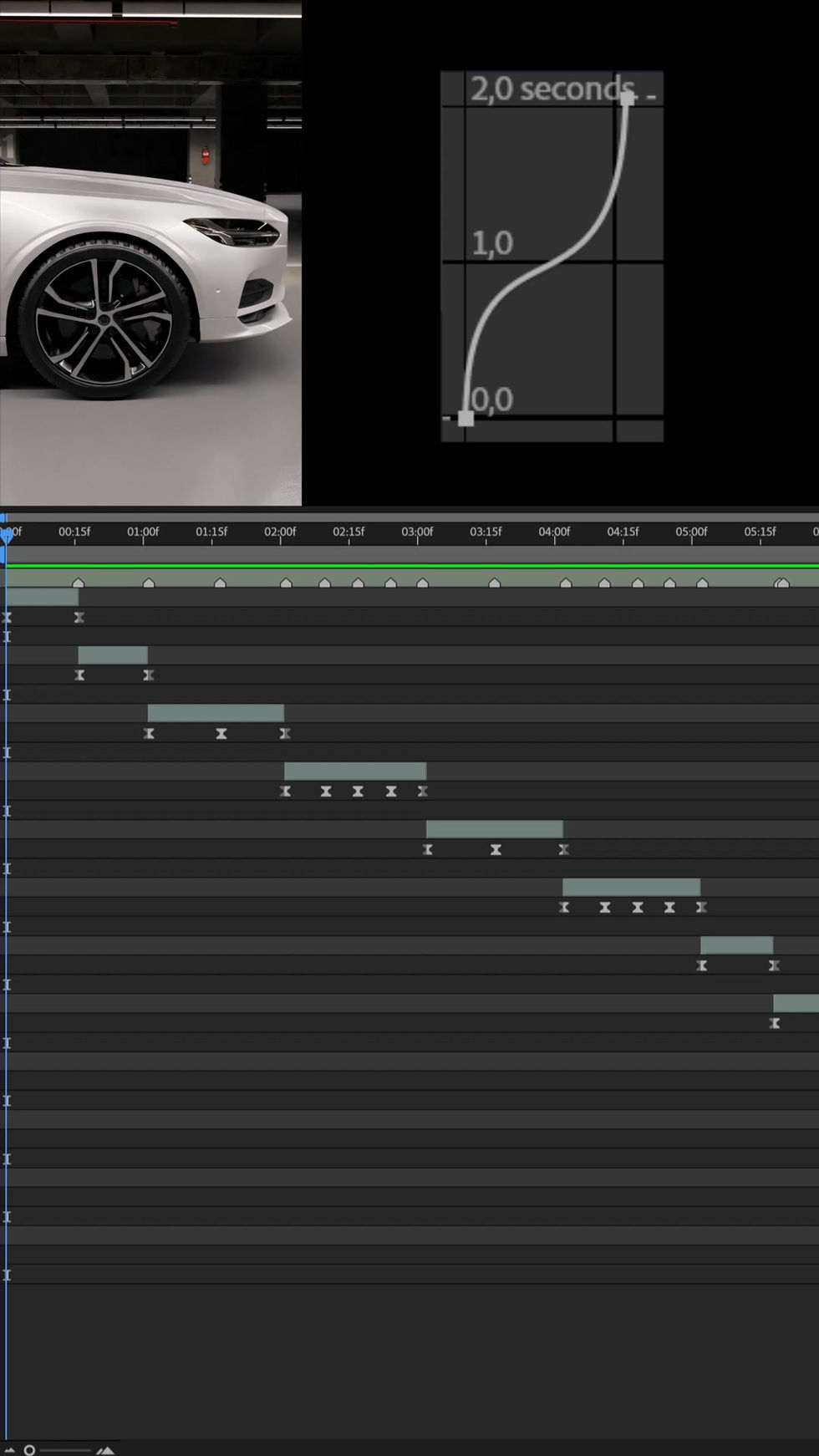Select the fifth layer bar ending at 04:00f
819x1456 pixels.
495,829
